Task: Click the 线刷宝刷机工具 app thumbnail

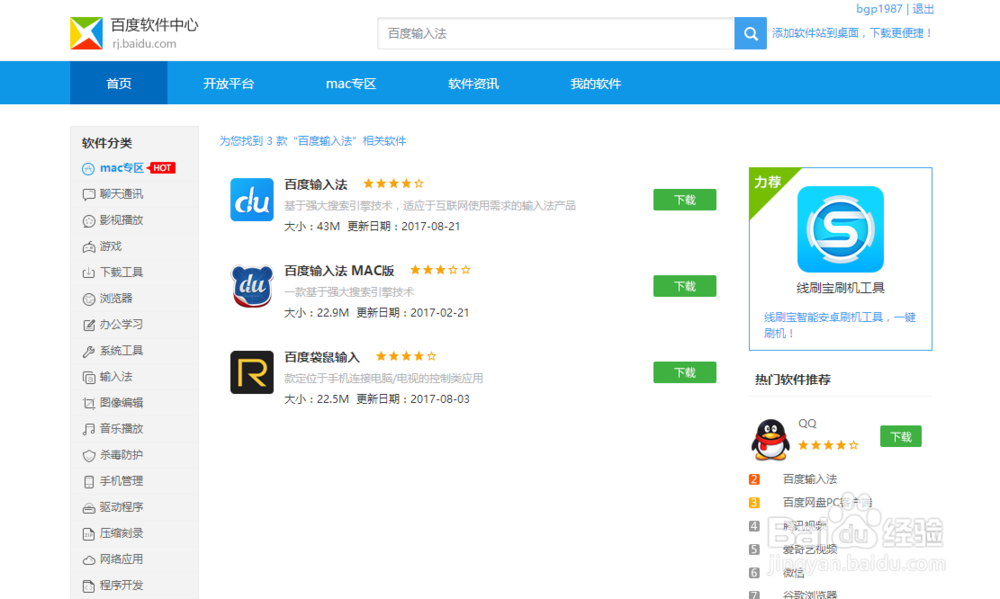Action: (840, 228)
